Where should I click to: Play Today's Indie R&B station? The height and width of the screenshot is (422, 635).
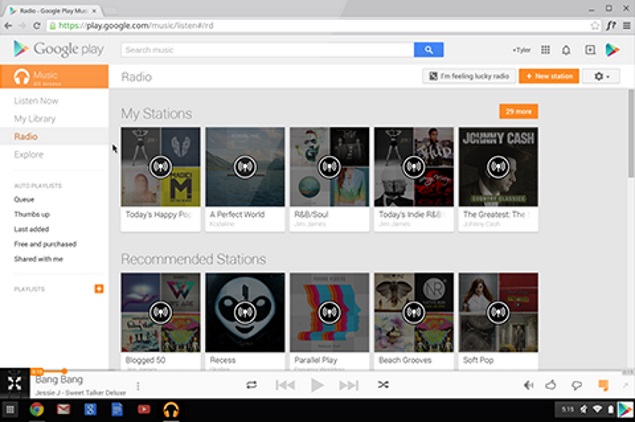point(414,166)
